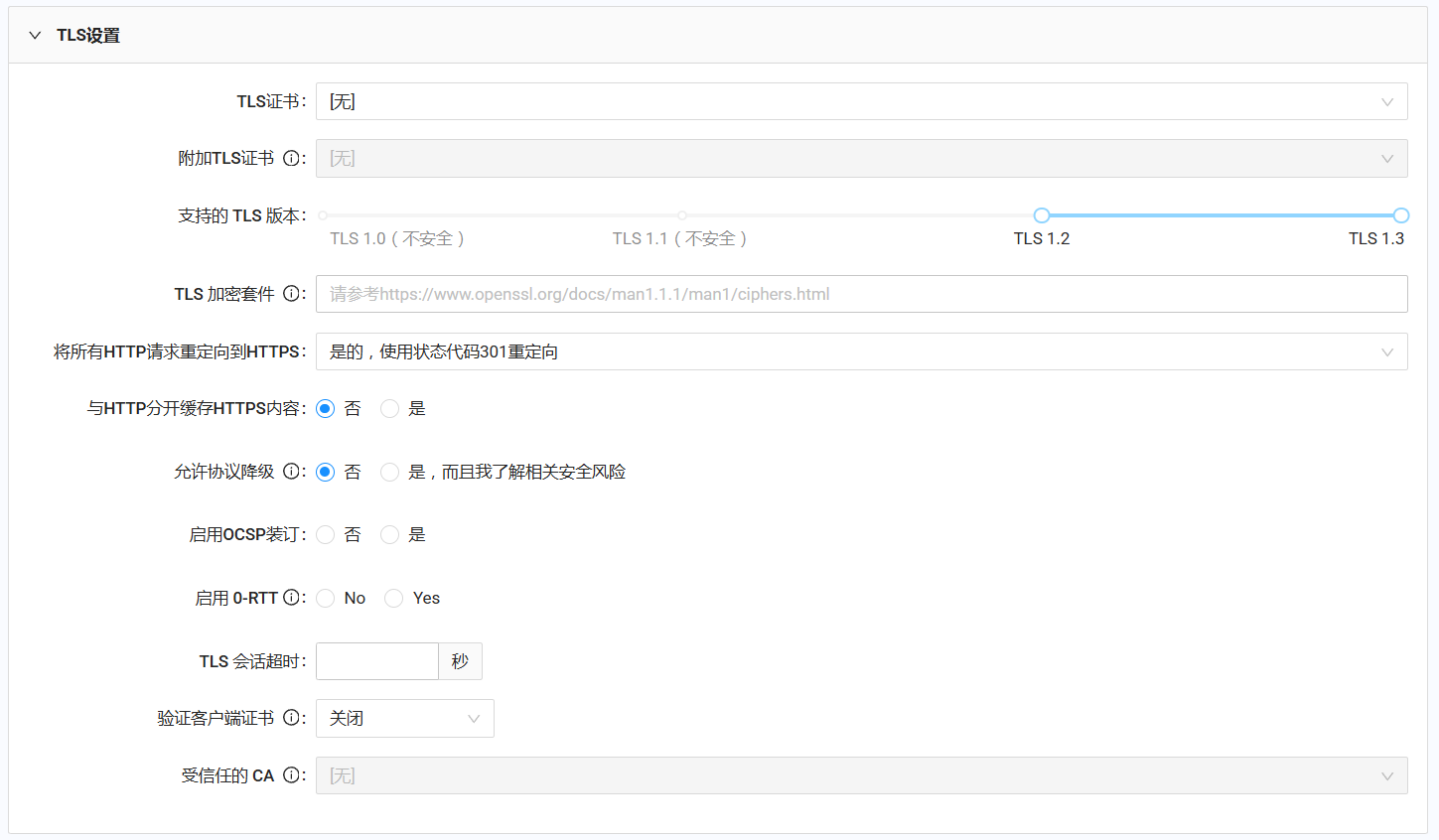This screenshot has width=1439, height=840.
Task: Click the info icon next to 启用 0-RTT
Action: 291,597
